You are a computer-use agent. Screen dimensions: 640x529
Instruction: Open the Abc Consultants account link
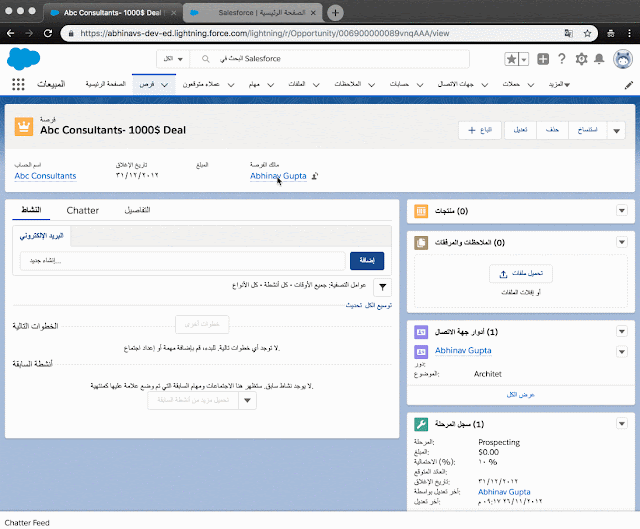[x=45, y=176]
